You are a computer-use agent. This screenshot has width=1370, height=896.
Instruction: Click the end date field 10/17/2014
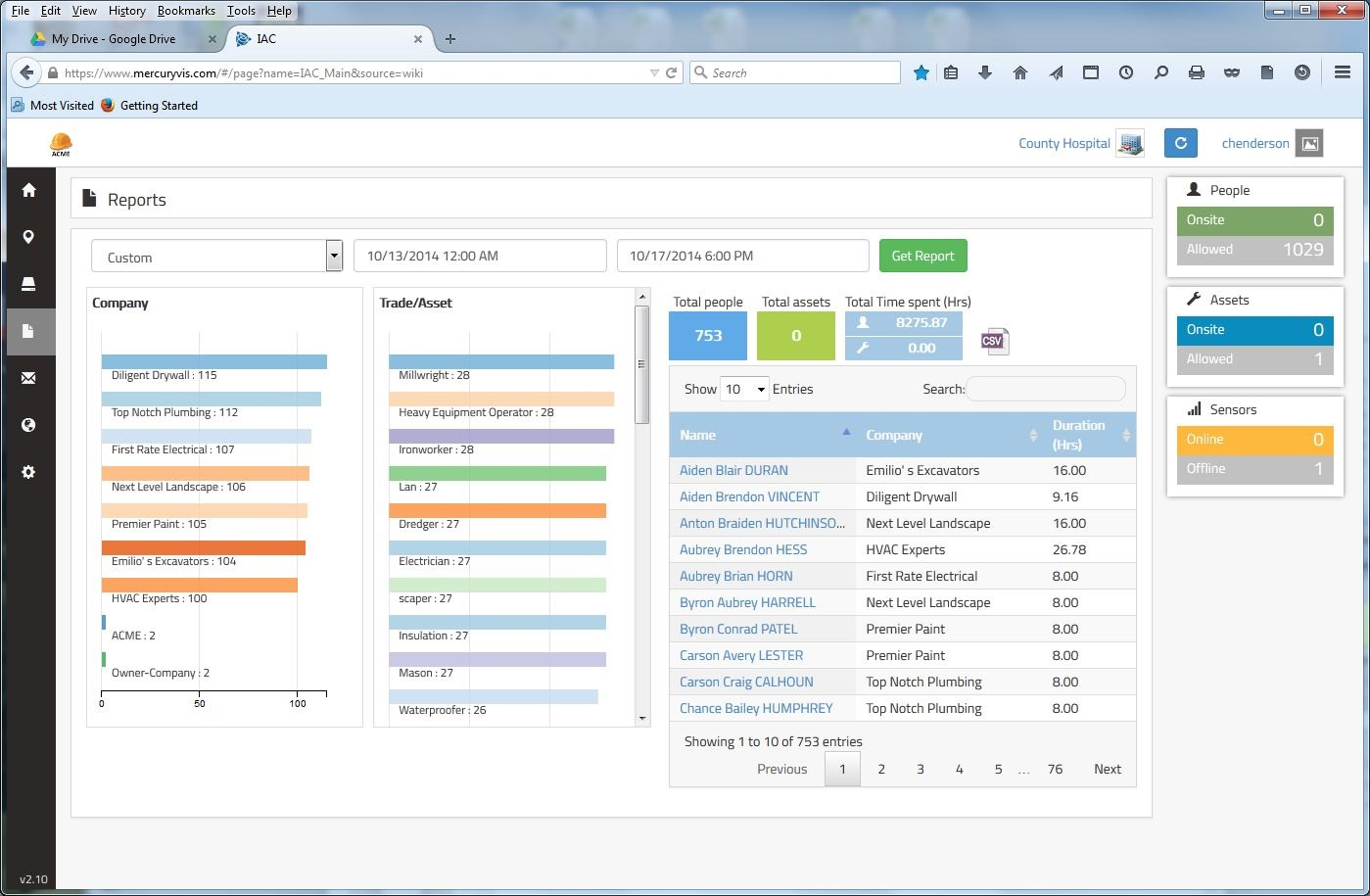click(743, 256)
